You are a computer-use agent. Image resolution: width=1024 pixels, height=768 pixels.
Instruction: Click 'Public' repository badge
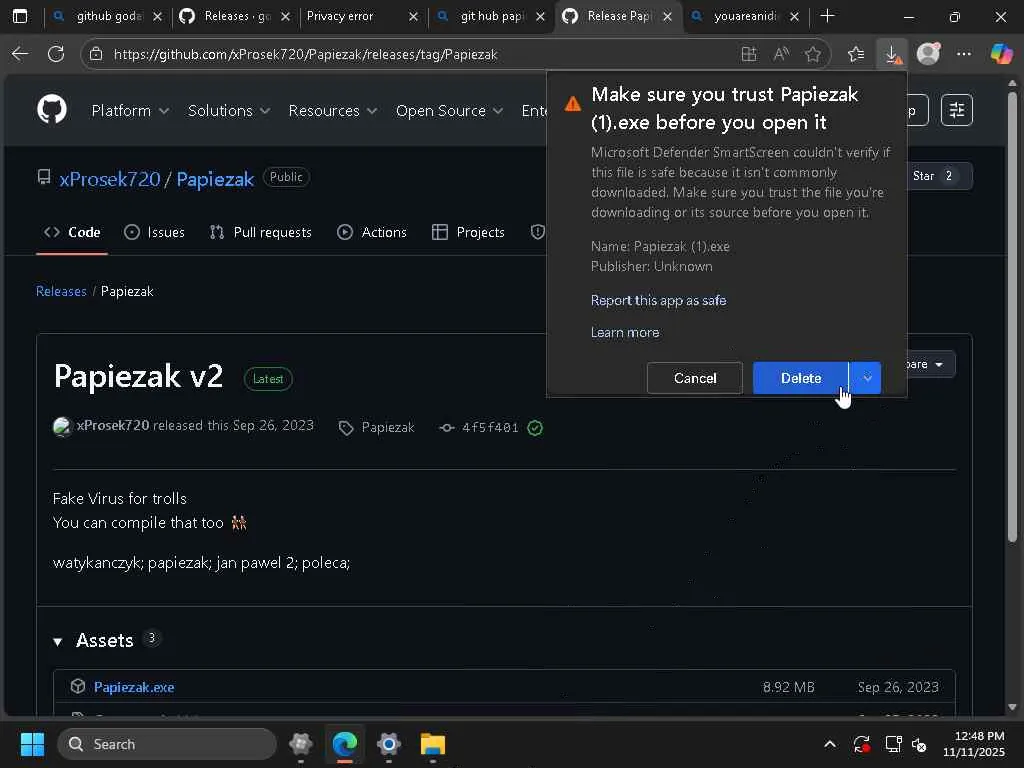coord(286,177)
